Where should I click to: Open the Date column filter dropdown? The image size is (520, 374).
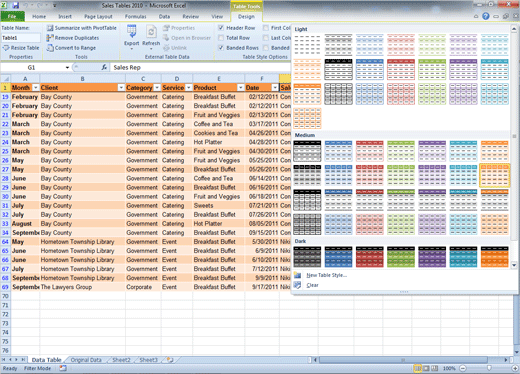tap(275, 88)
